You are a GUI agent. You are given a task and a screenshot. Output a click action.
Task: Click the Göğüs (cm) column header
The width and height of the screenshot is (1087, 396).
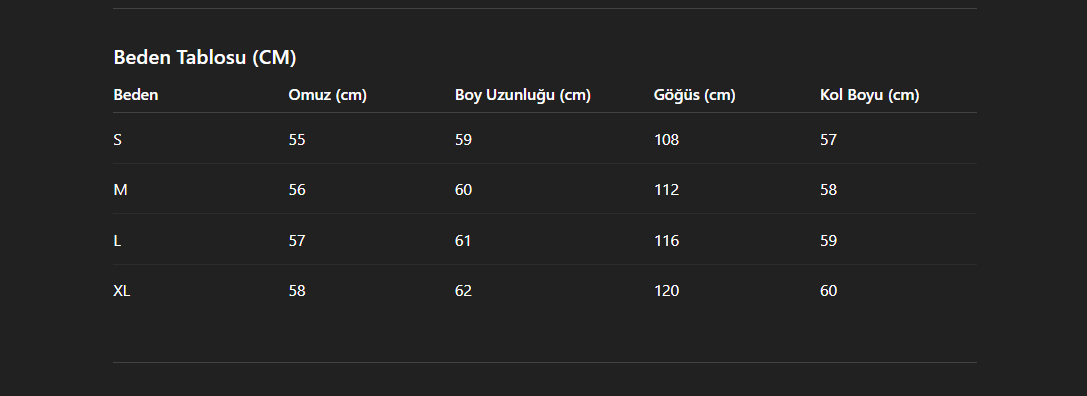click(694, 95)
